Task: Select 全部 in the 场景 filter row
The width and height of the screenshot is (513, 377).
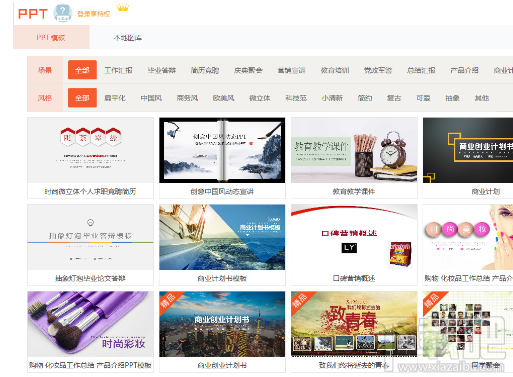Action: pyautogui.click(x=82, y=70)
